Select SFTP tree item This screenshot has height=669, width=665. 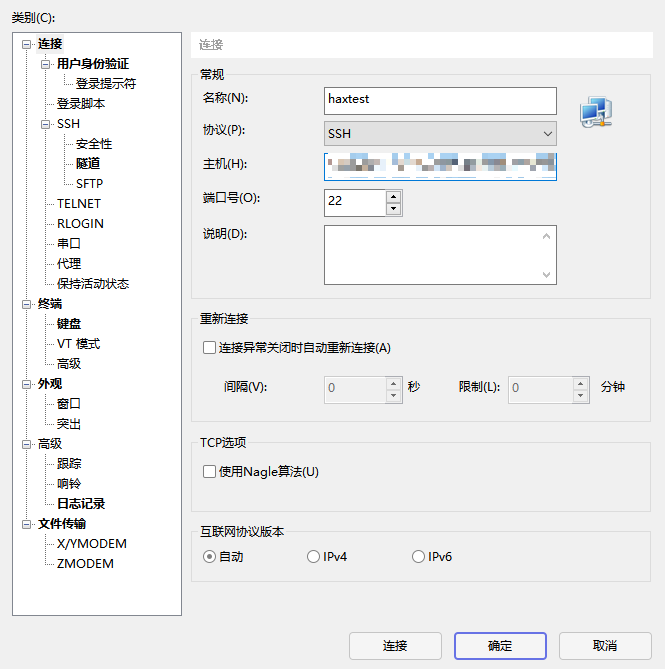point(90,183)
